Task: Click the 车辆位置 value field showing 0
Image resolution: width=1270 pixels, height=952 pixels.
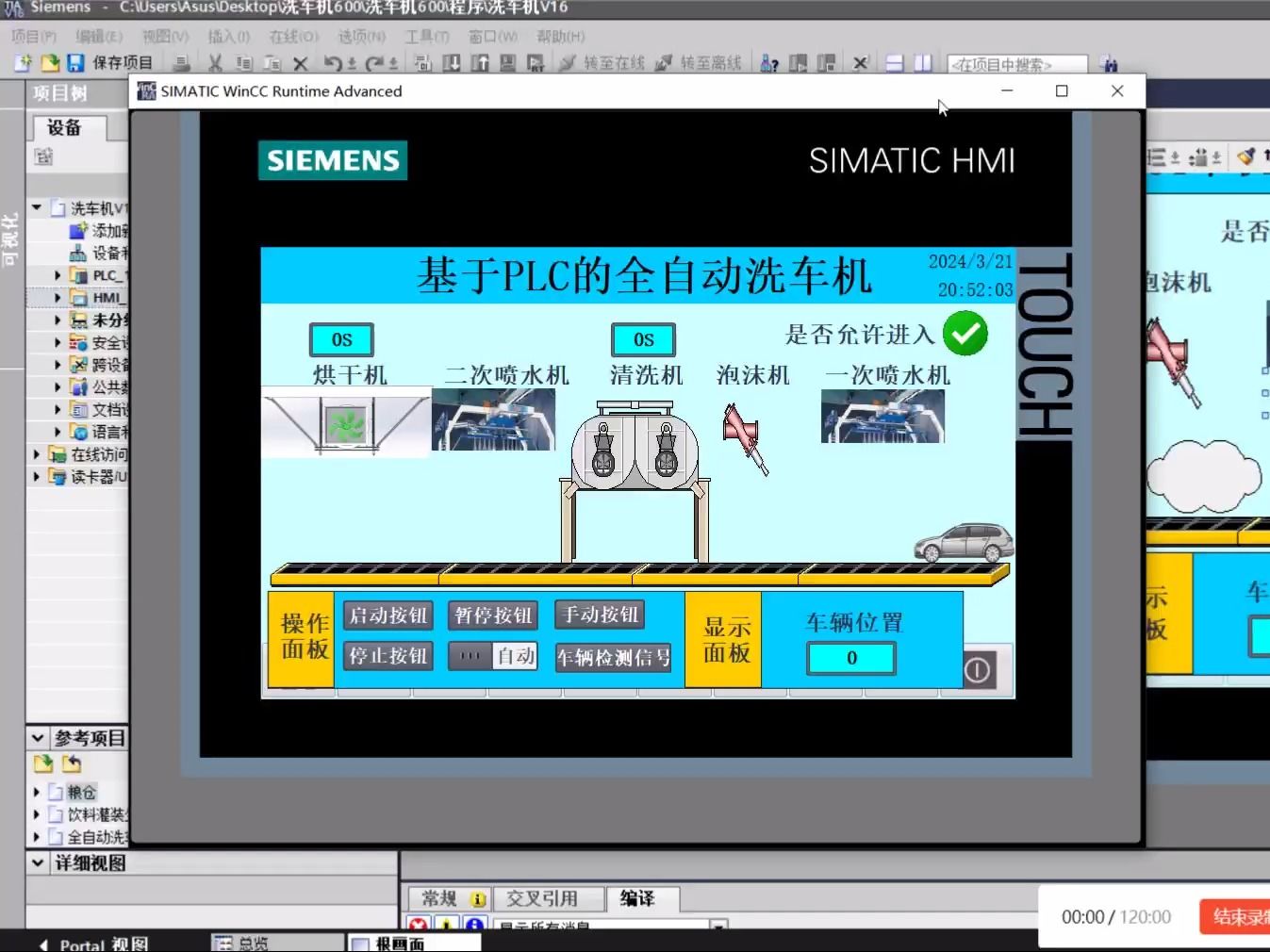Action: tap(851, 658)
